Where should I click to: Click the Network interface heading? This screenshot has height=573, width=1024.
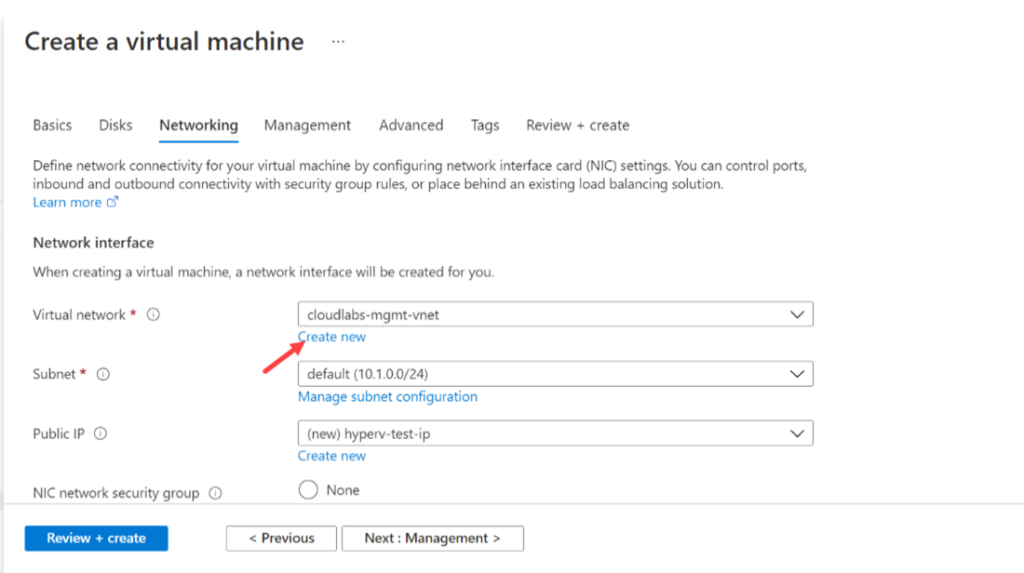pyautogui.click(x=93, y=242)
